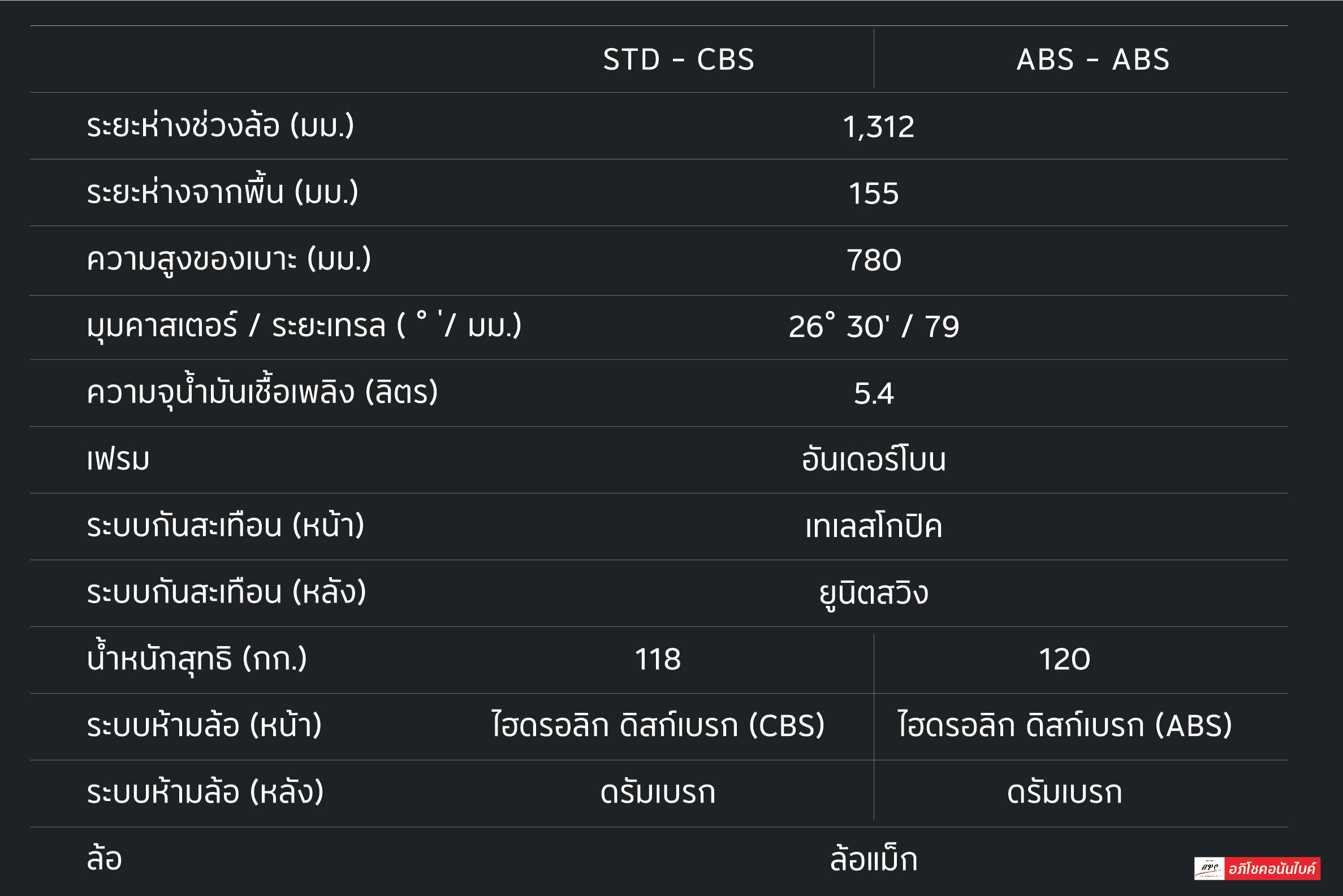Click the fuel capacity value 5.4
Viewport: 1343px width, 896px height.
pos(873,393)
